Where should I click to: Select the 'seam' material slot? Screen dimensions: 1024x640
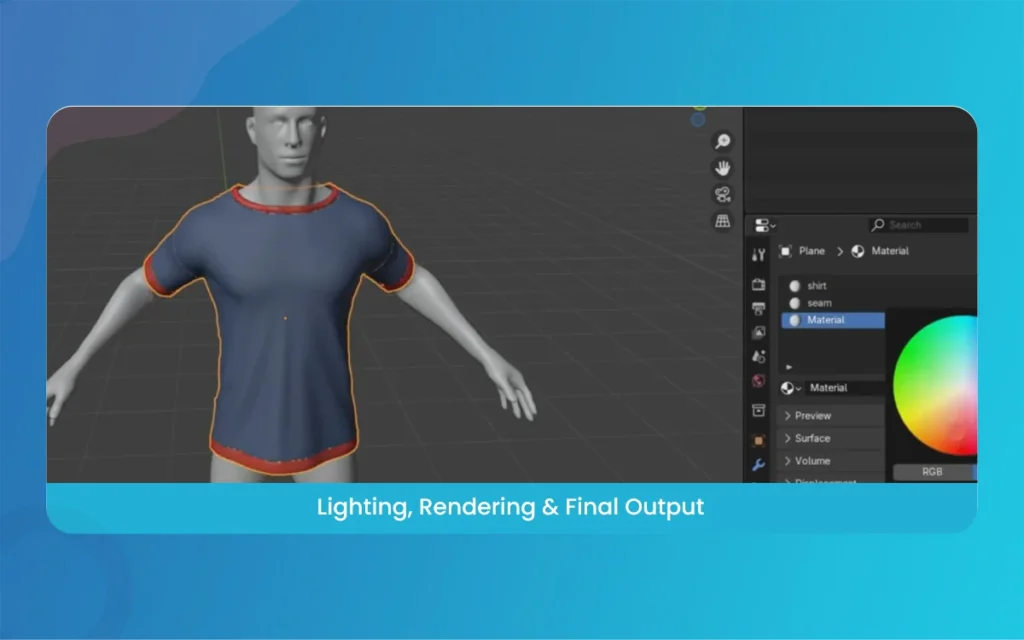(x=819, y=302)
